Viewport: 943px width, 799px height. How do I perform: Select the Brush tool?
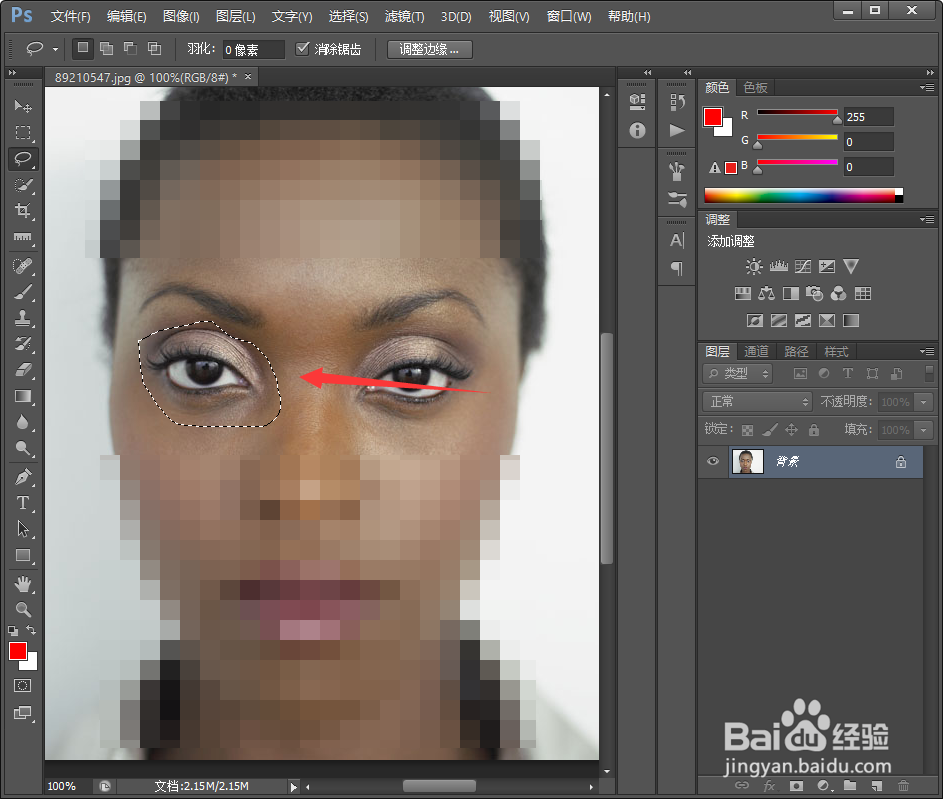point(23,292)
